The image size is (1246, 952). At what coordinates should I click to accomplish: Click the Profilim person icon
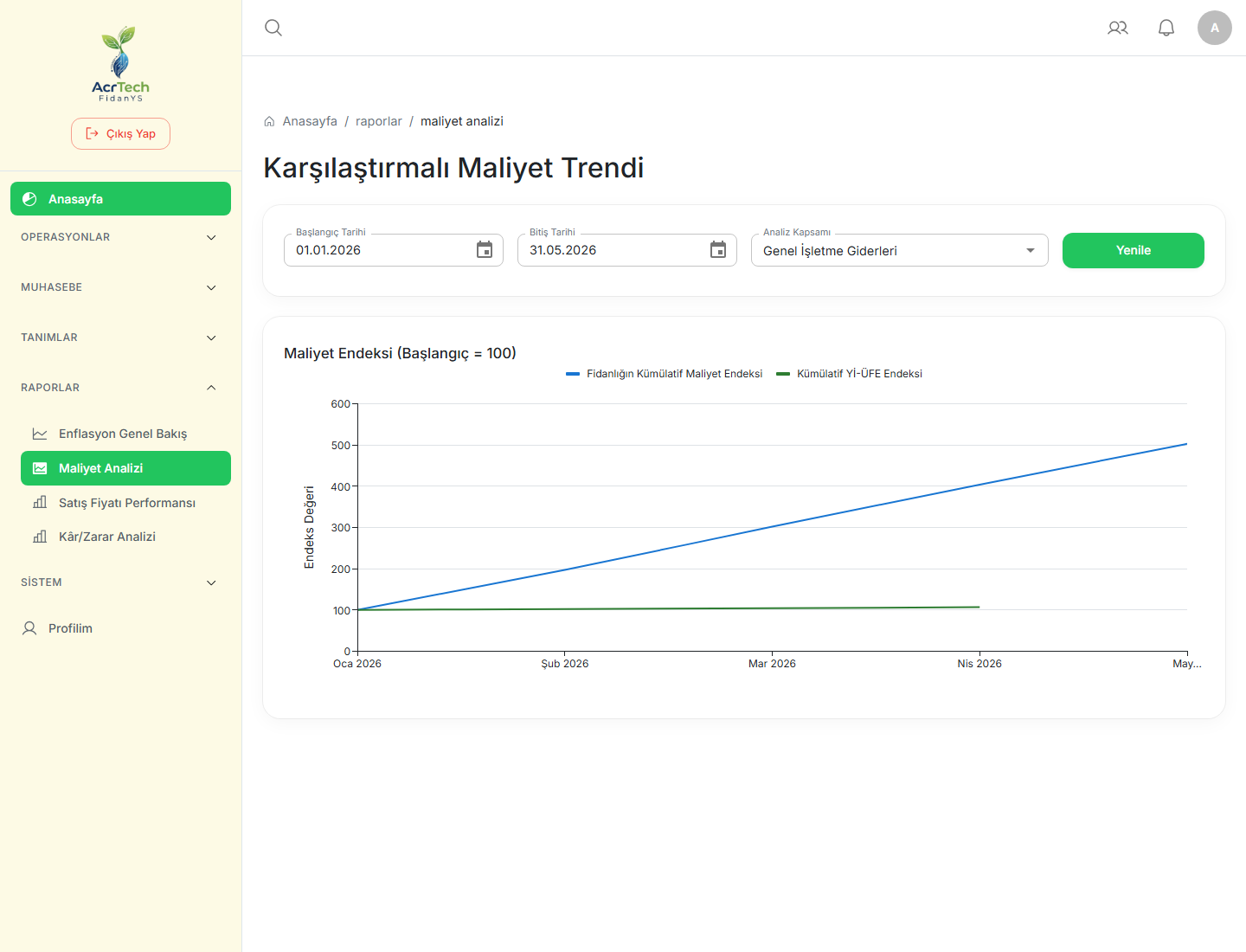(x=29, y=628)
